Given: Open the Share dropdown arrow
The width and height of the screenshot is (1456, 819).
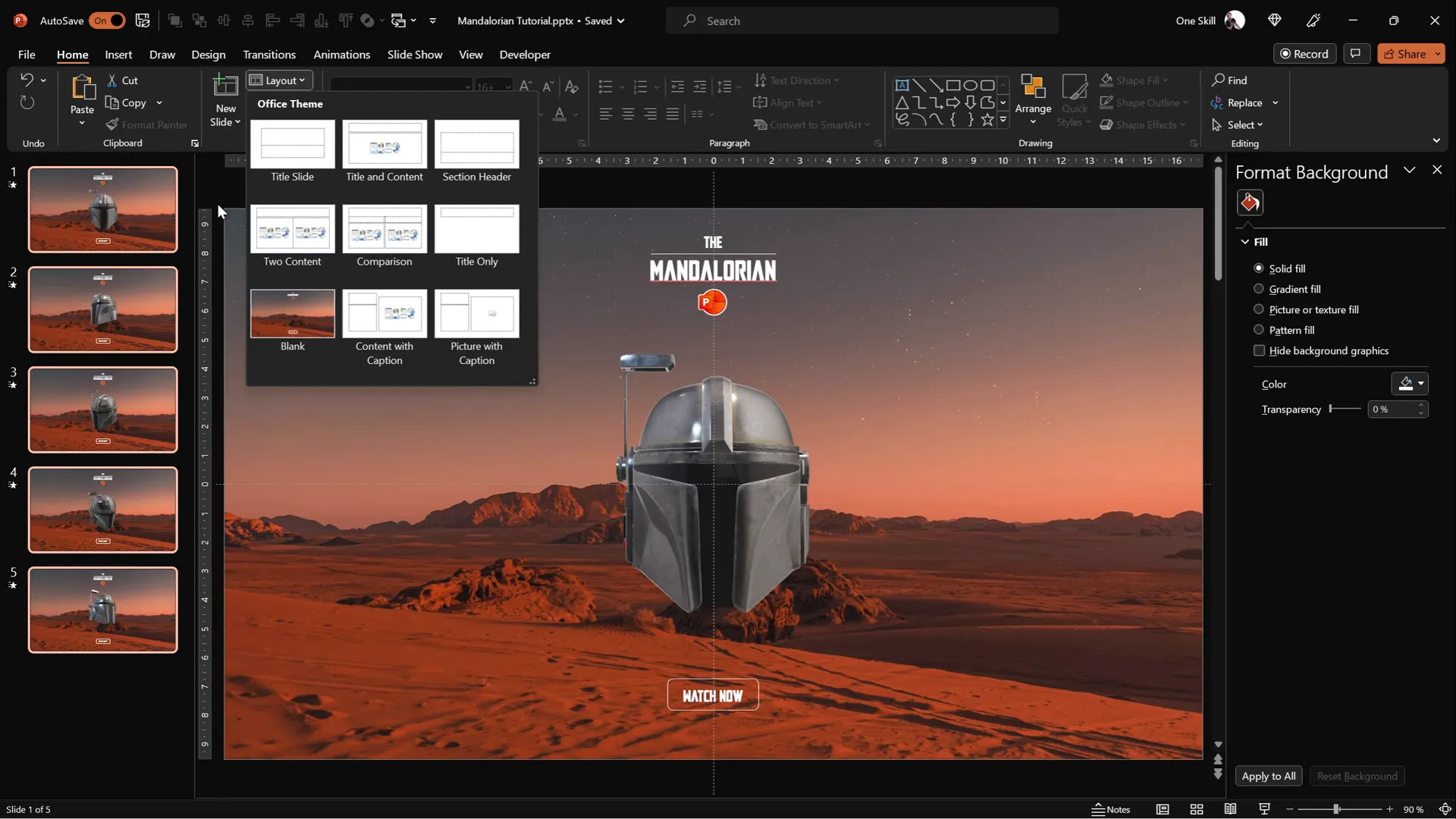Looking at the screenshot, I should pyautogui.click(x=1438, y=54).
